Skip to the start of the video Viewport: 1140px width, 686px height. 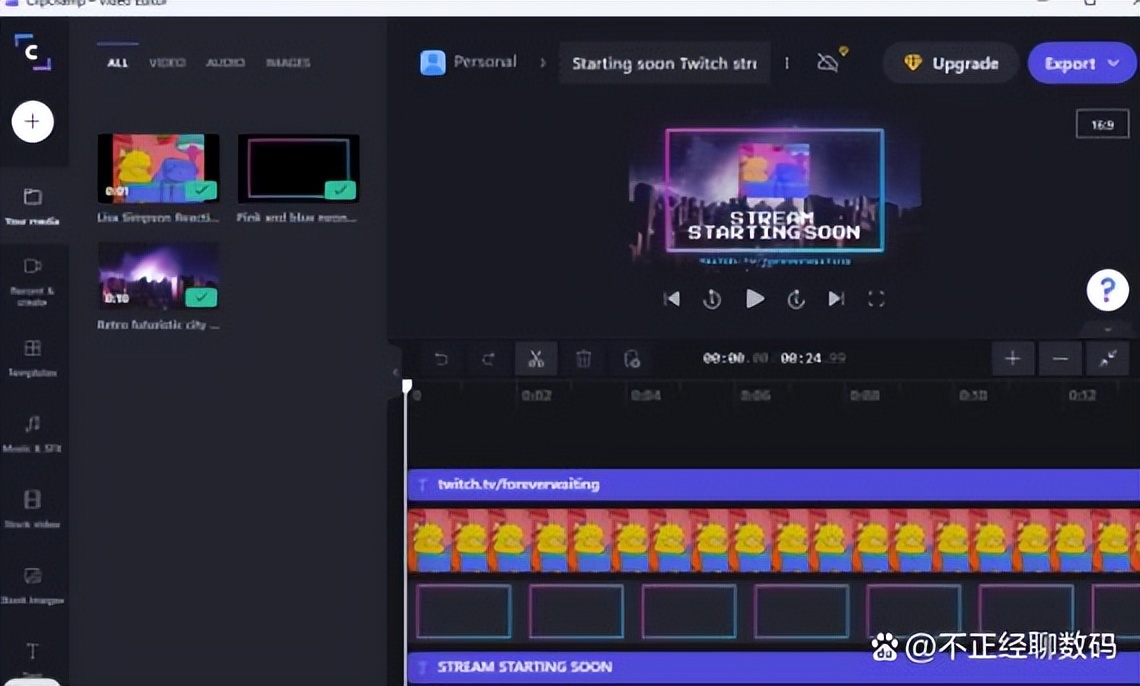point(672,299)
